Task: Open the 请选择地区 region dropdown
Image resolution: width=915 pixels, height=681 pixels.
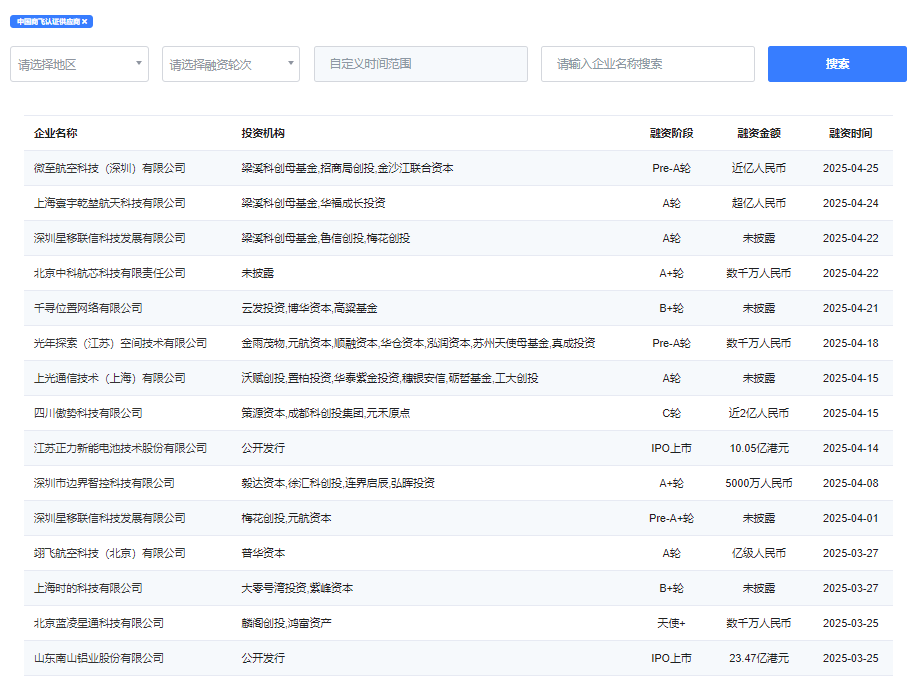Action: 79,64
